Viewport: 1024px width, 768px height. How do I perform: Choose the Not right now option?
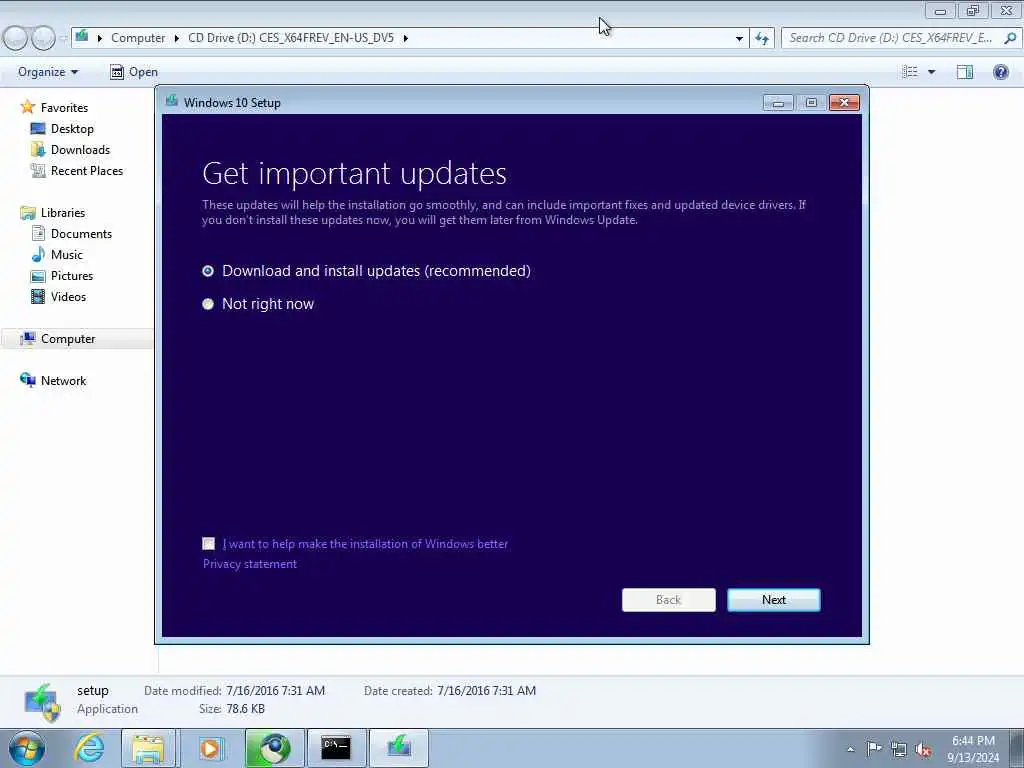point(208,304)
